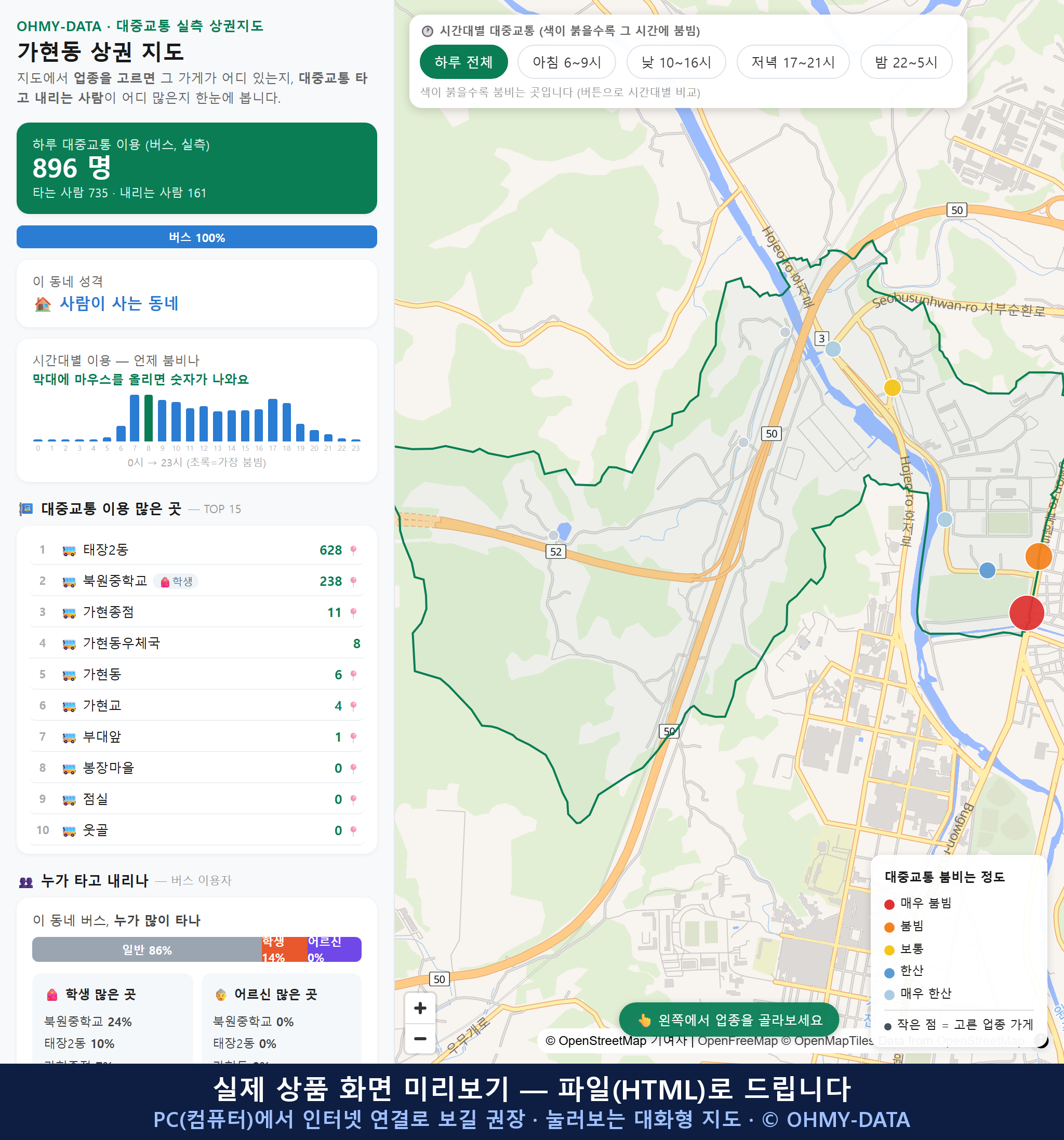Select the 아침 6~9시 time filter
This screenshot has height=1140, width=1064.
point(566,62)
